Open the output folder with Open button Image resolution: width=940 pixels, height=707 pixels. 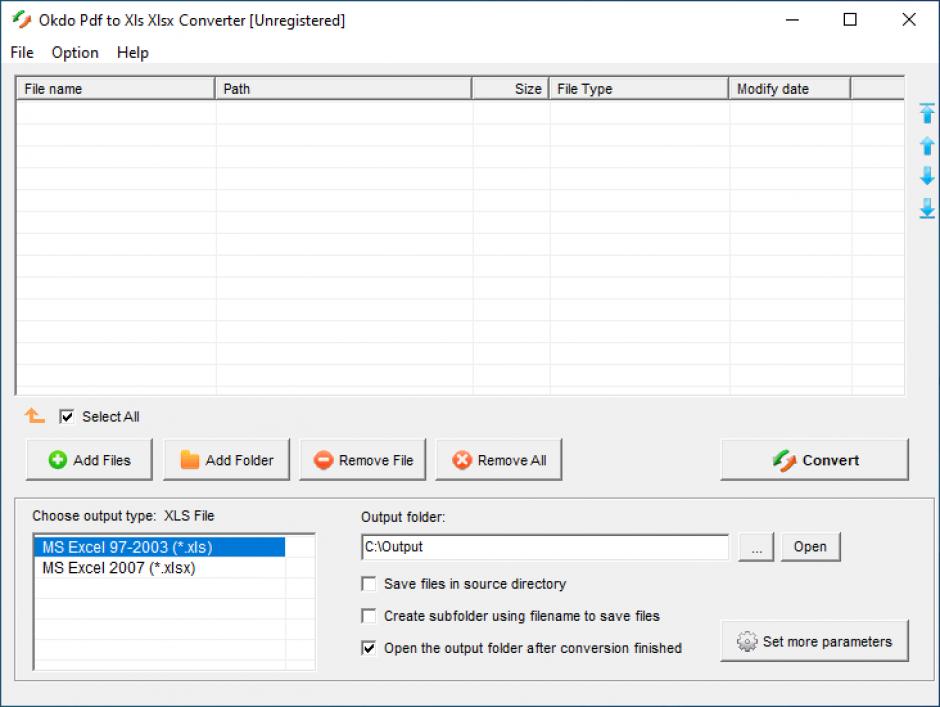(811, 547)
